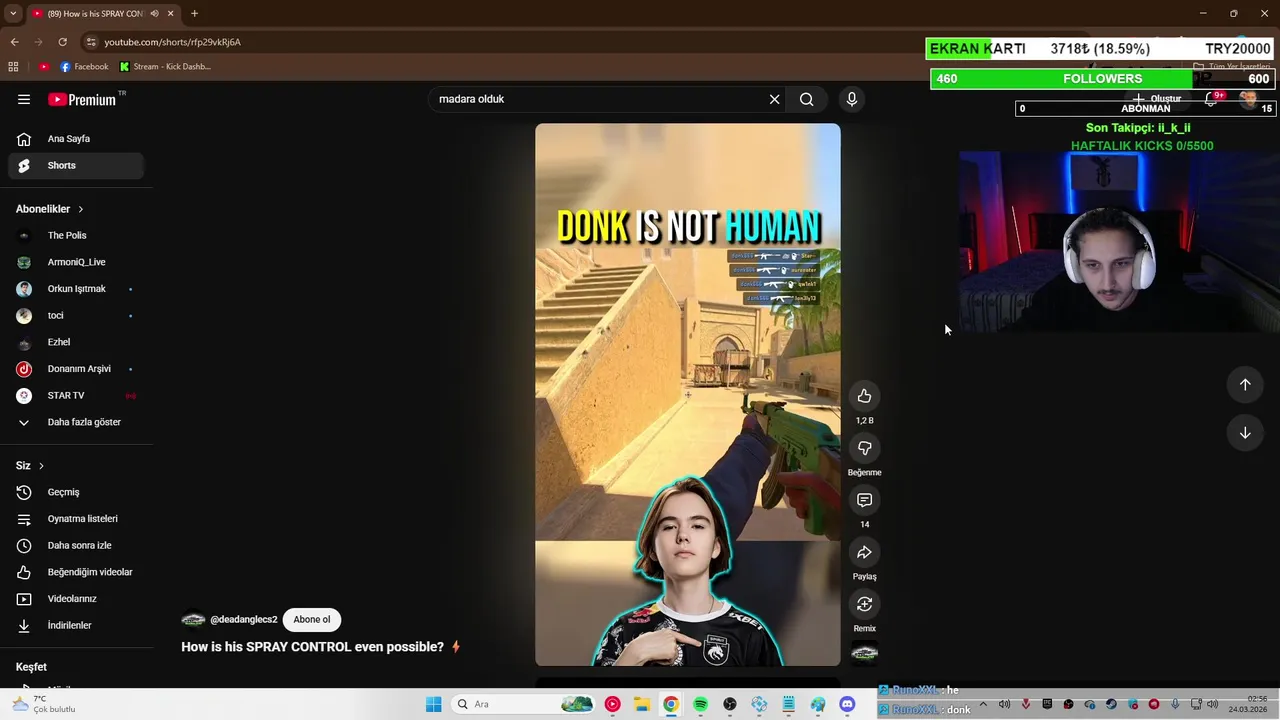Open Videolarınız page
This screenshot has width=1280, height=720.
[76, 599]
